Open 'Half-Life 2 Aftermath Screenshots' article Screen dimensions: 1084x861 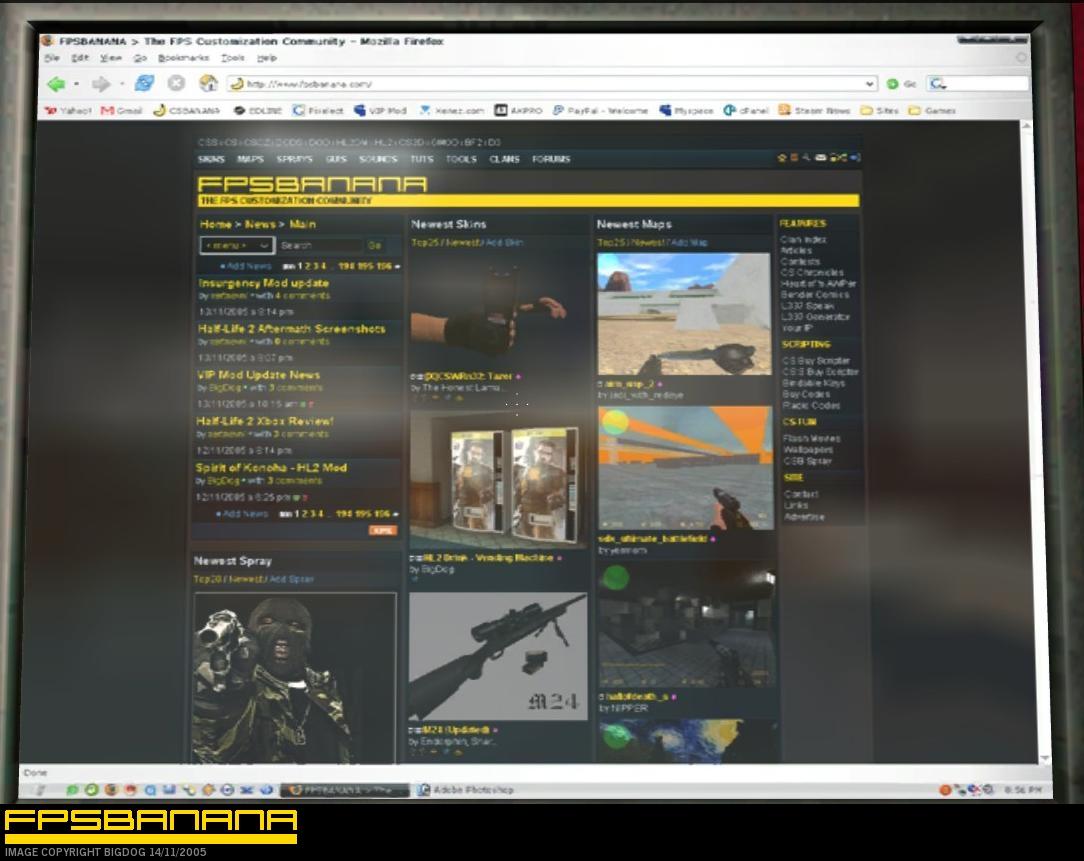click(x=291, y=329)
